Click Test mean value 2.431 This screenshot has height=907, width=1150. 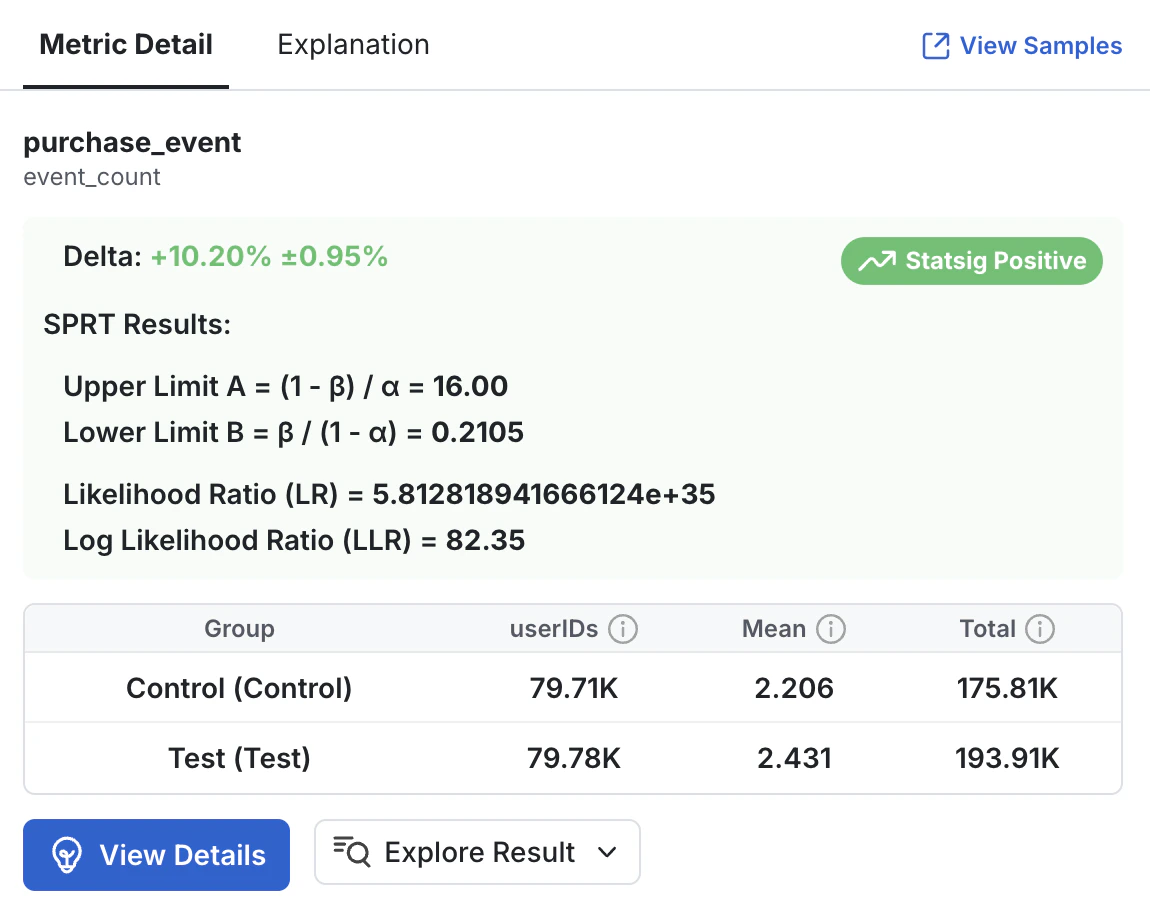(794, 758)
